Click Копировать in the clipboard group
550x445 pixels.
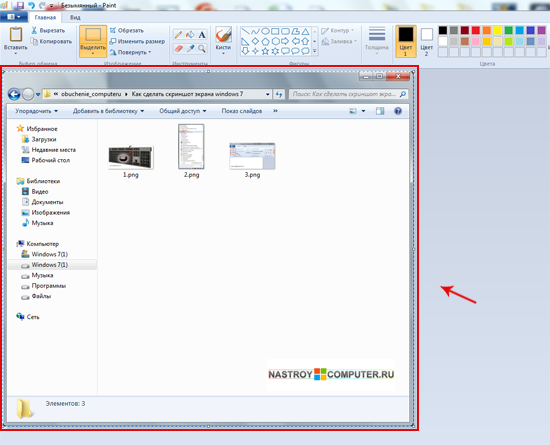51,41
